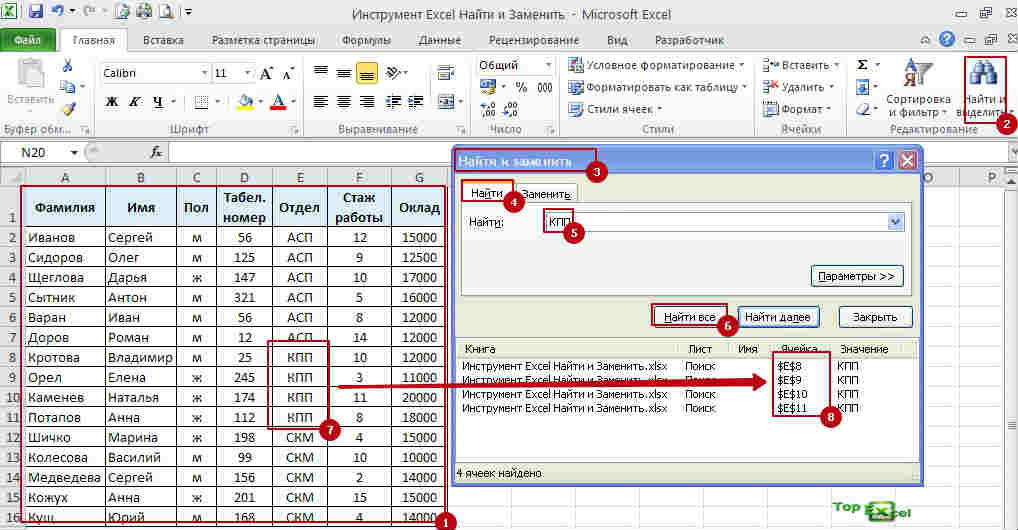
Task: Select the Format Painter brush icon
Action: tap(67, 109)
